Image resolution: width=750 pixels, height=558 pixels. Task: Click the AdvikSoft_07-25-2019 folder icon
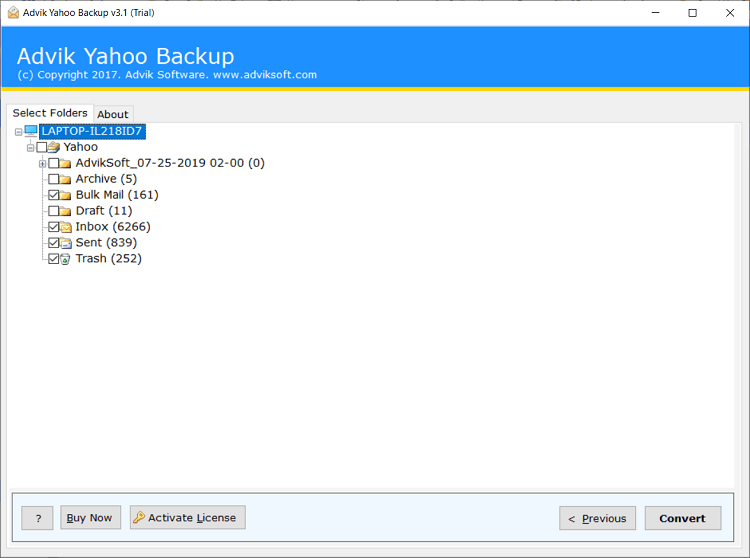[x=66, y=164]
